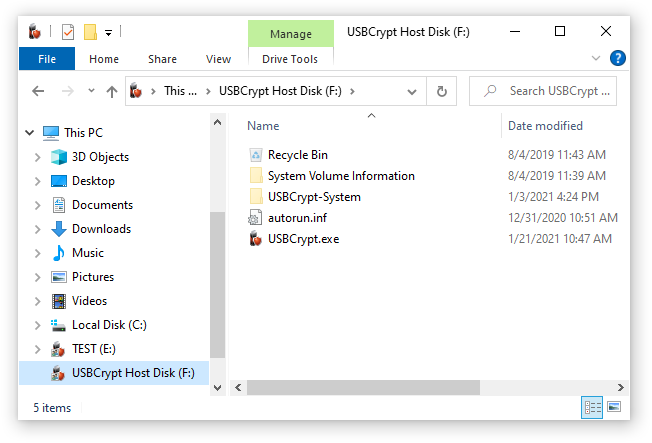The image size is (652, 443).
Task: Expand the 3D Objects node
Action: pos(37,157)
